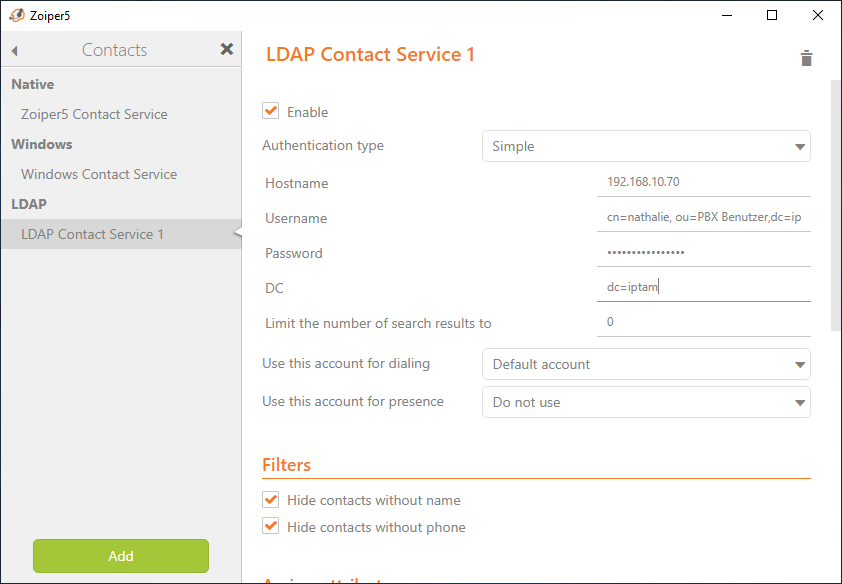This screenshot has height=584, width=842.
Task: Click the Zoiper5 logo in title bar
Action: point(16,15)
